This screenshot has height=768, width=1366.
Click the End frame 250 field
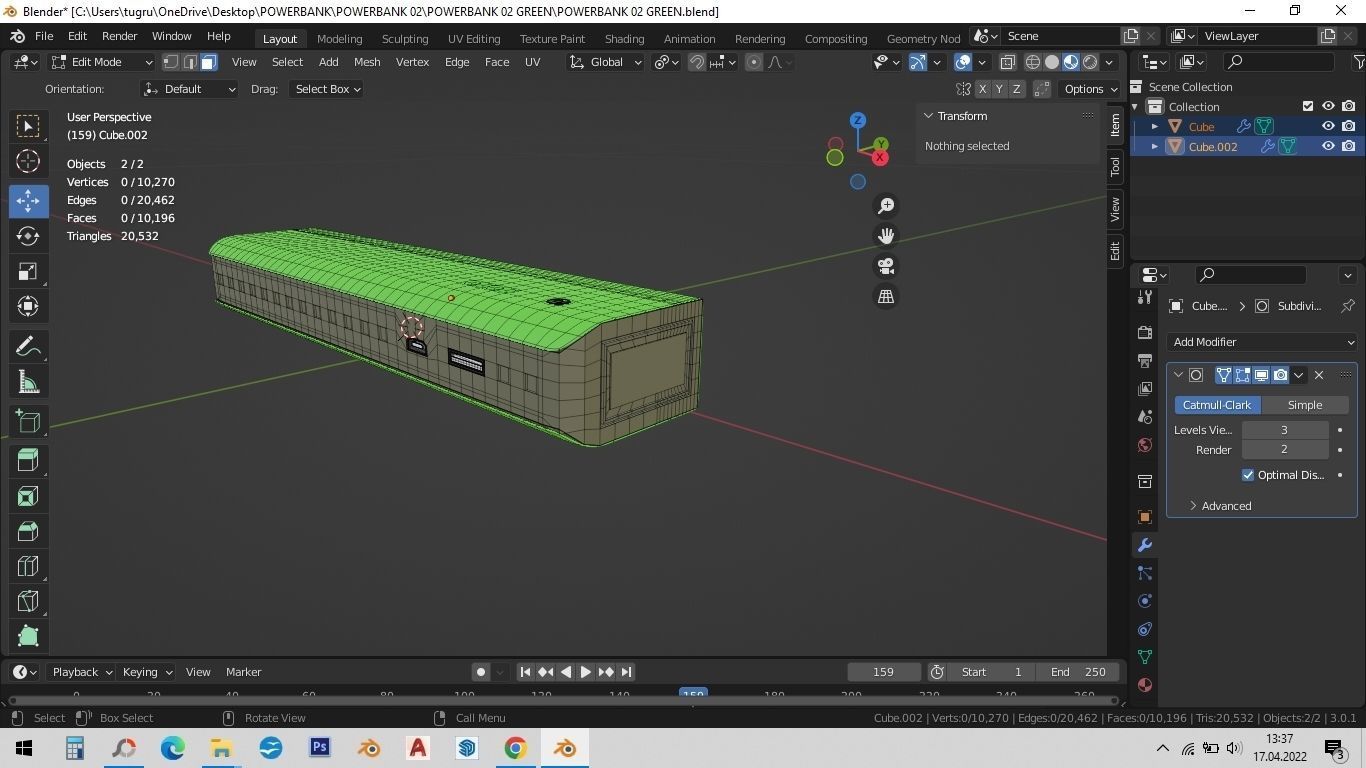coord(1078,672)
